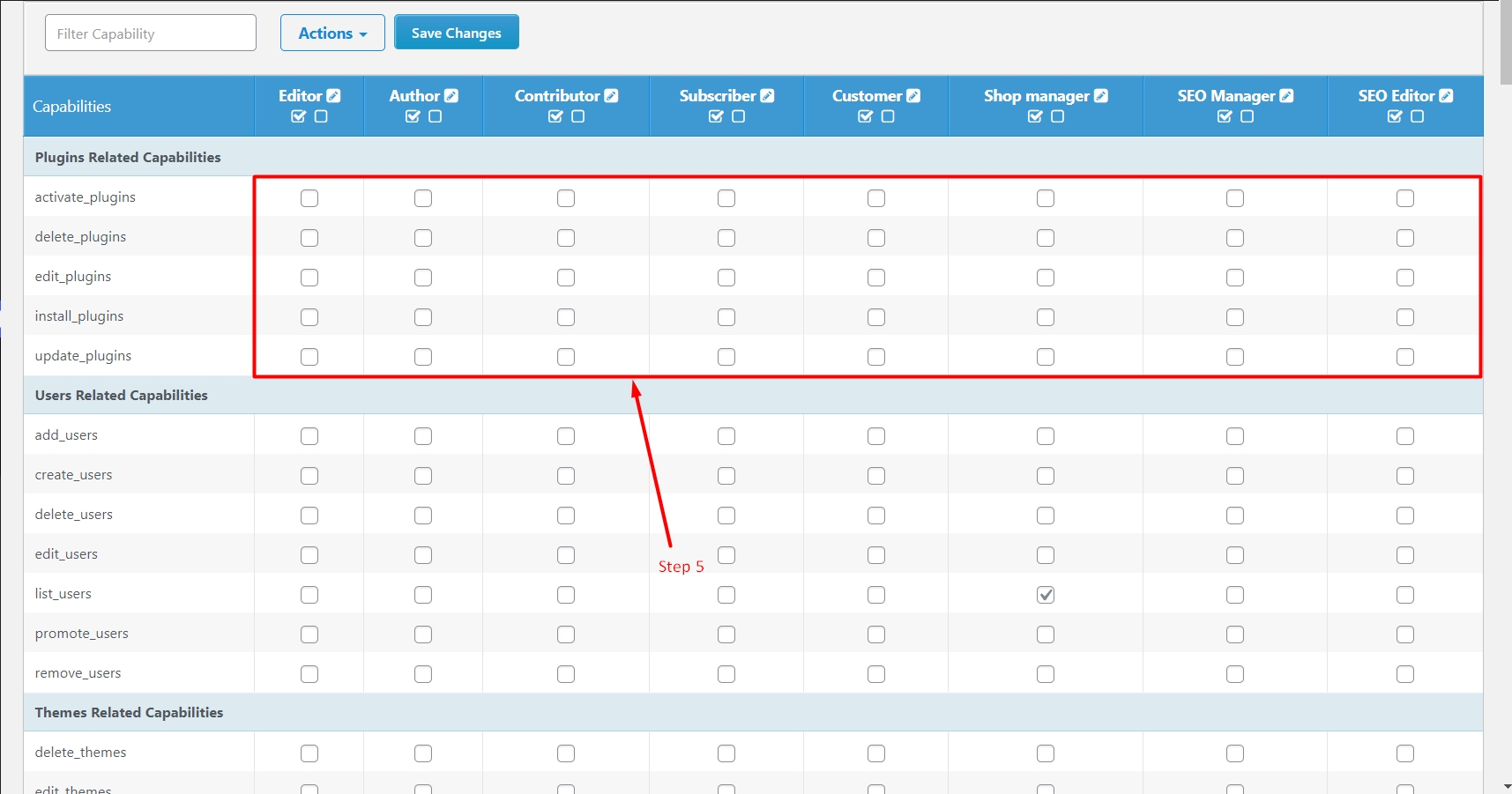Select the remove_users capability label
1512x794 pixels.
pyautogui.click(x=78, y=673)
